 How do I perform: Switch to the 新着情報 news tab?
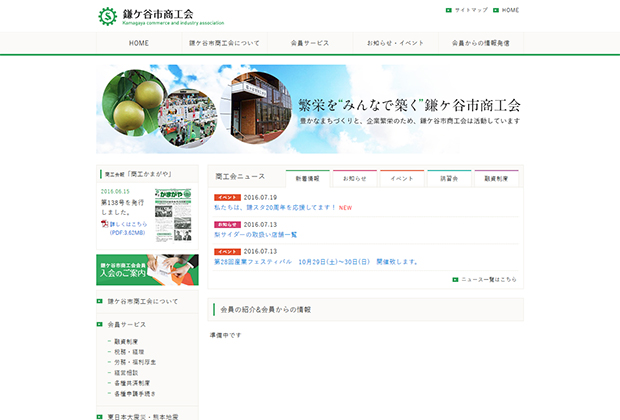click(x=308, y=178)
